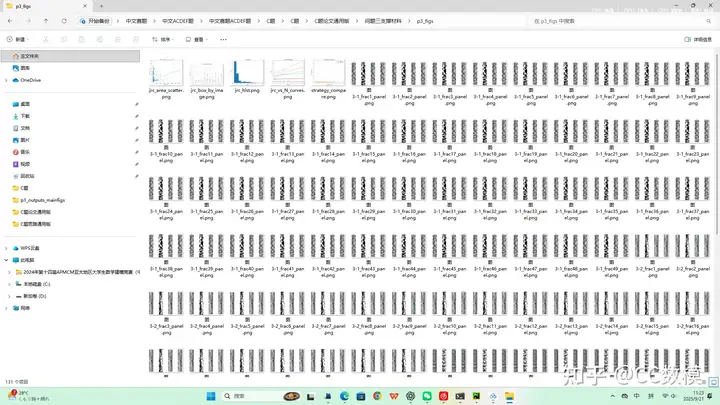Select 3-1_frac1_panel.png file
This screenshot has width=720, height=405.
click(369, 84)
